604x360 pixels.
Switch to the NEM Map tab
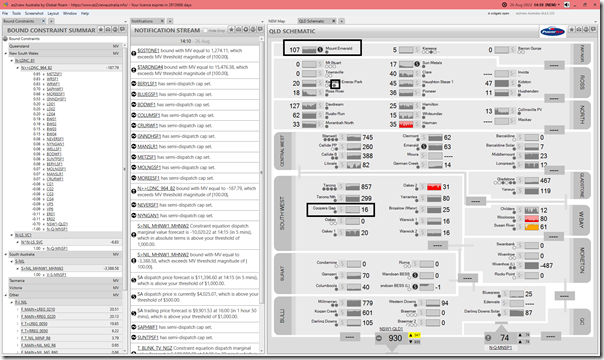click(x=277, y=21)
